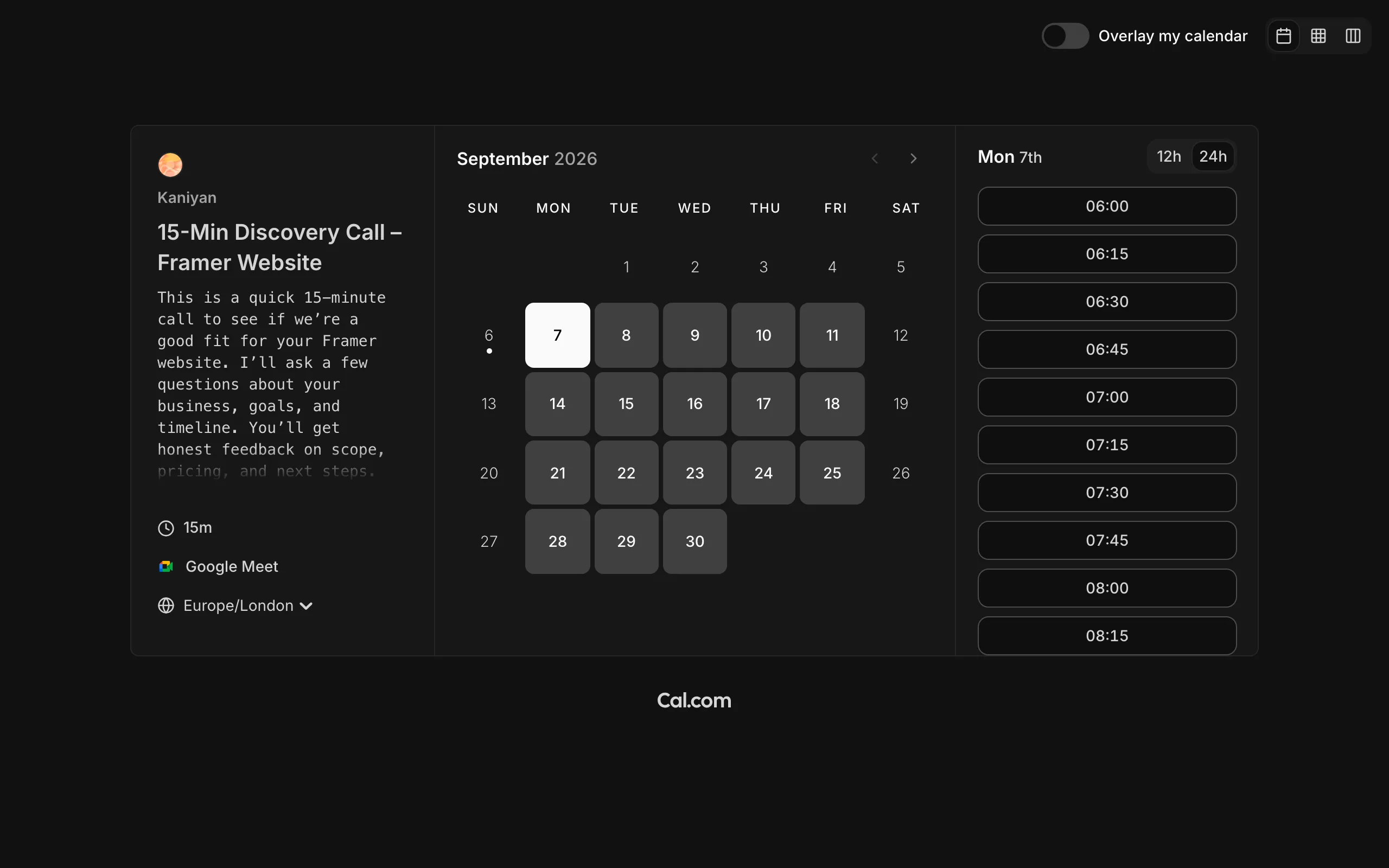Book the 07:15 time slot
The height and width of the screenshot is (868, 1389).
point(1107,445)
